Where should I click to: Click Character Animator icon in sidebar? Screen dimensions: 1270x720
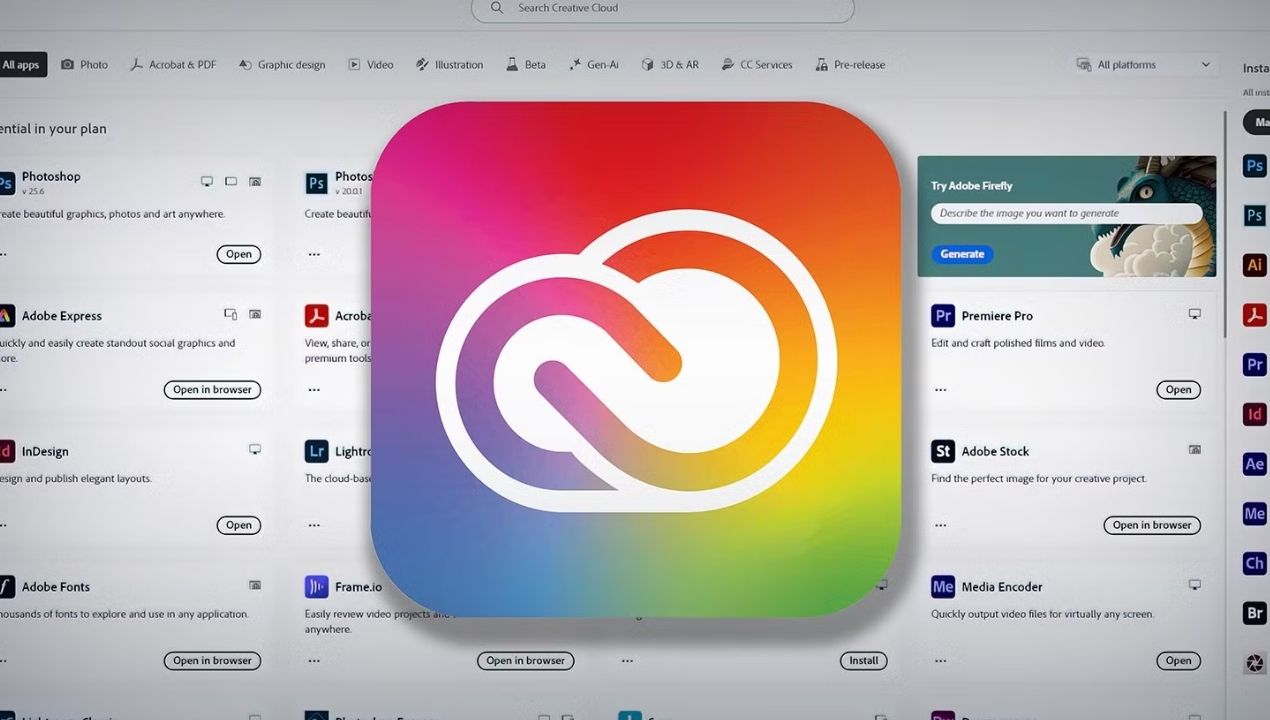coord(1254,563)
